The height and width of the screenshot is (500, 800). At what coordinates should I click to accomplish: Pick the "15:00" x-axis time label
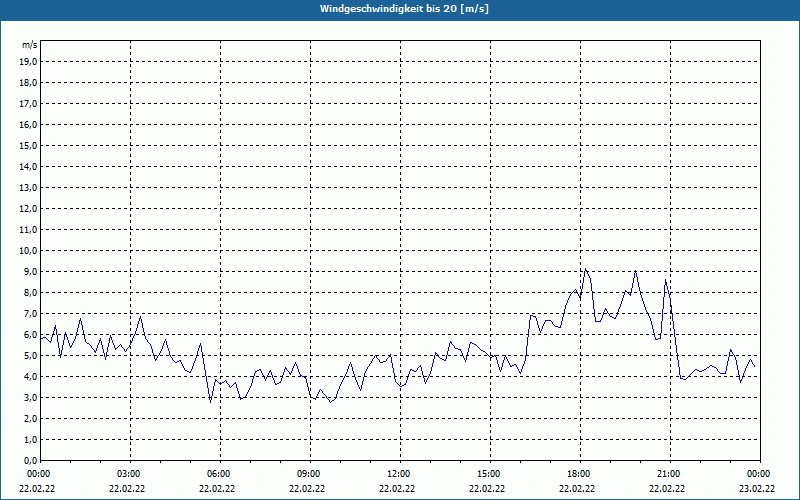[490, 474]
